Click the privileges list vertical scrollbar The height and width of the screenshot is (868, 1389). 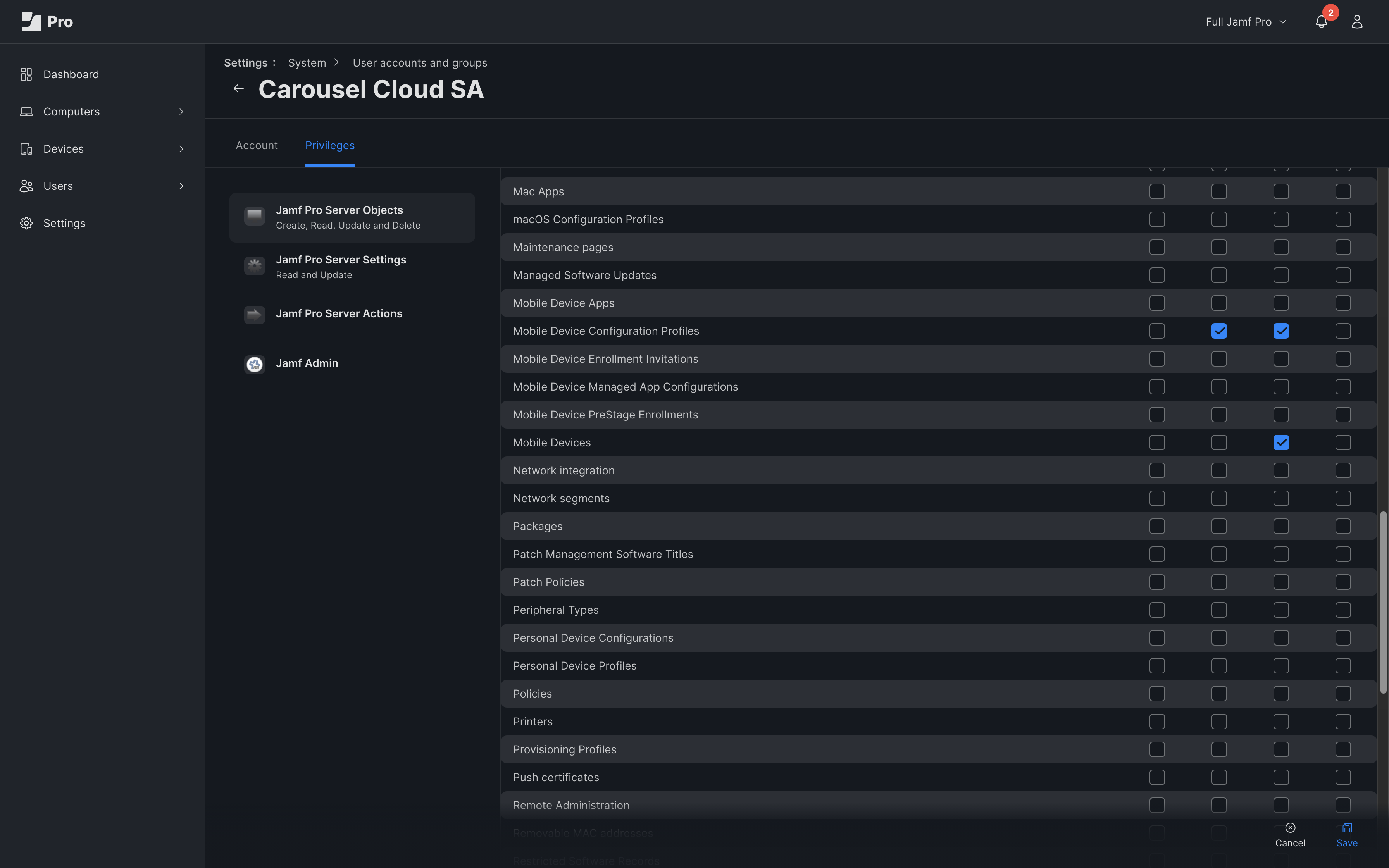[x=1383, y=602]
